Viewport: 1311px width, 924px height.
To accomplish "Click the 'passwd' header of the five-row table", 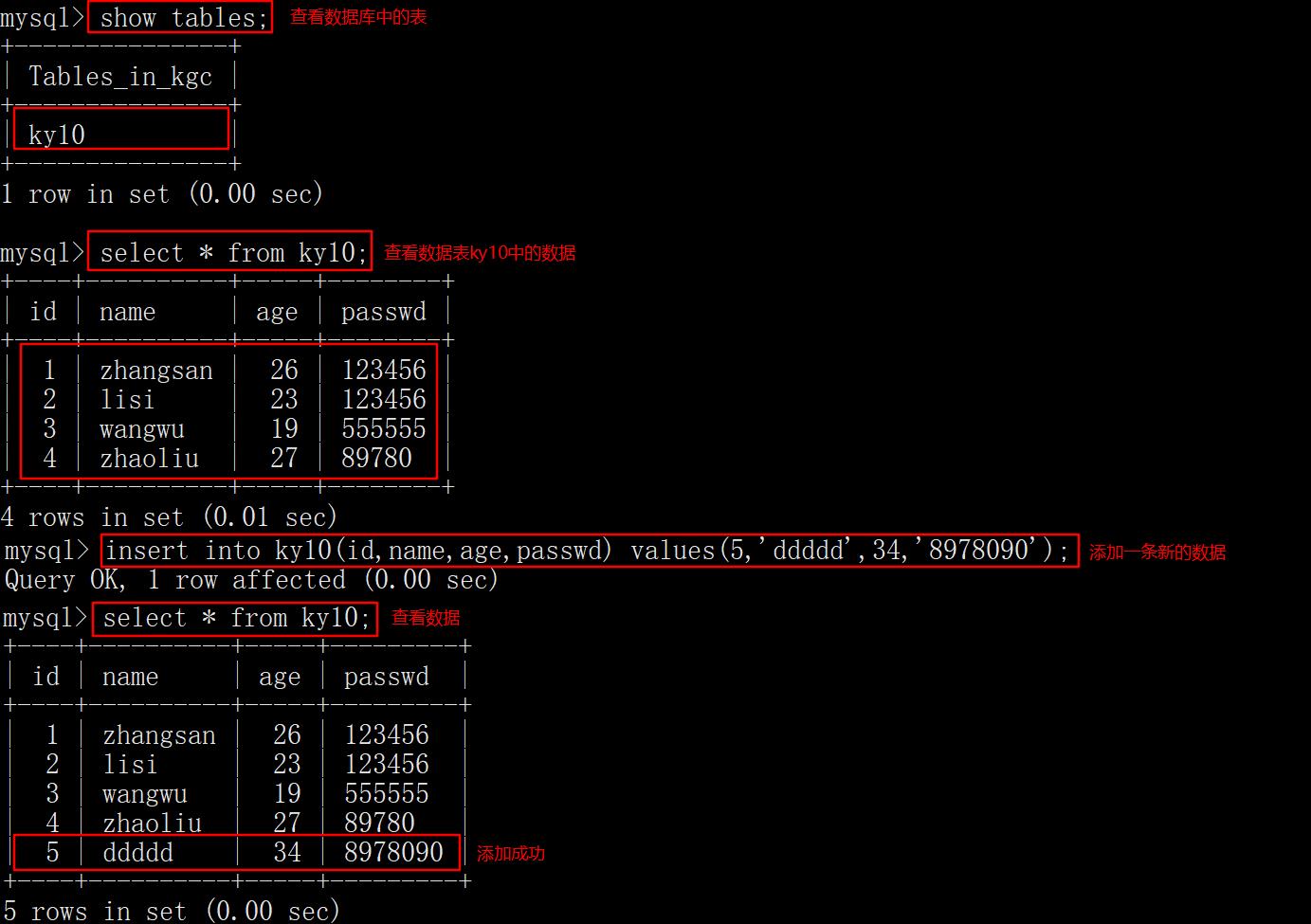I will click(387, 676).
